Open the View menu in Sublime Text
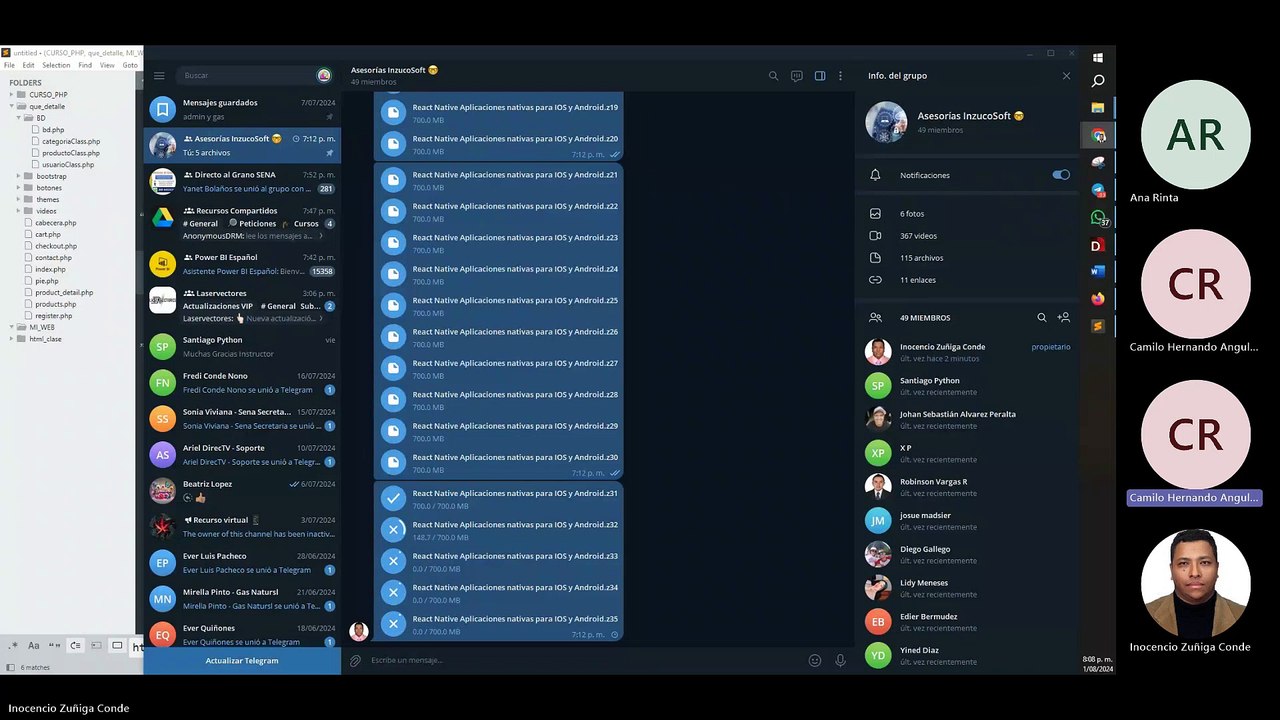The image size is (1280, 720). [107, 65]
